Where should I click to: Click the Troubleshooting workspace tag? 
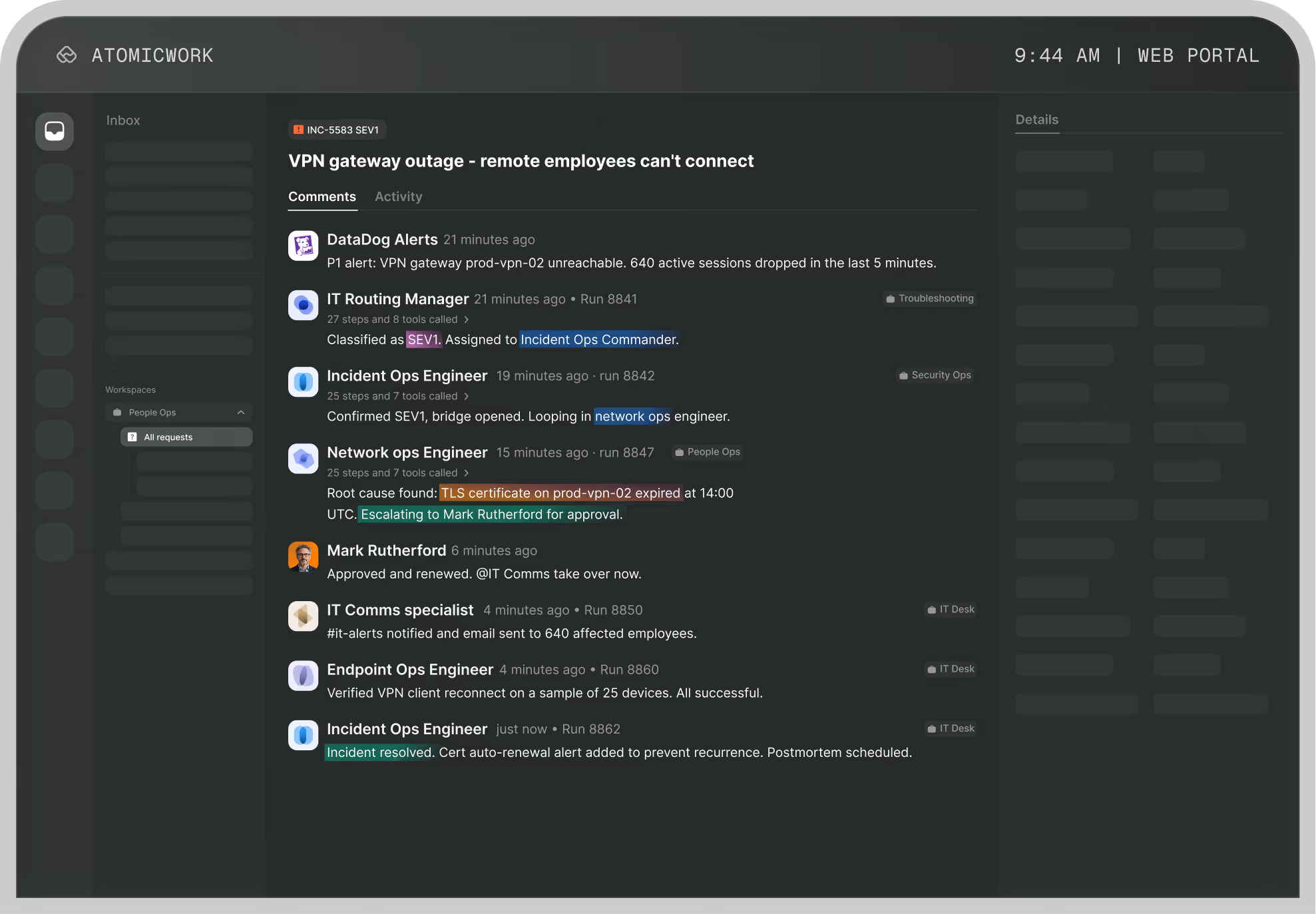point(929,299)
